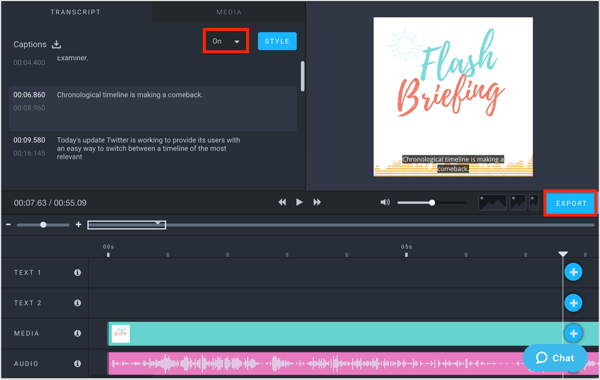Click the 00:16.145 end timestamp
600x380 pixels.
tap(29, 153)
